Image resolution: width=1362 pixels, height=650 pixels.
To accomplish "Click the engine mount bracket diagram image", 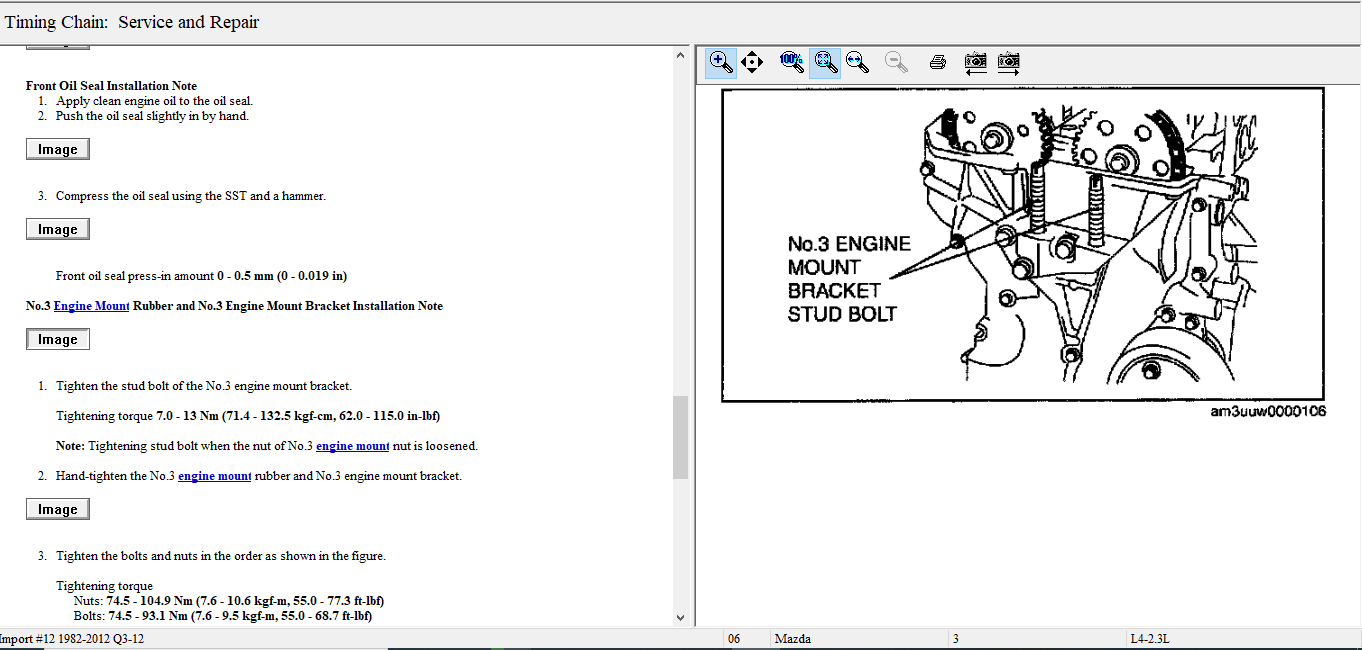I will click(x=1022, y=245).
